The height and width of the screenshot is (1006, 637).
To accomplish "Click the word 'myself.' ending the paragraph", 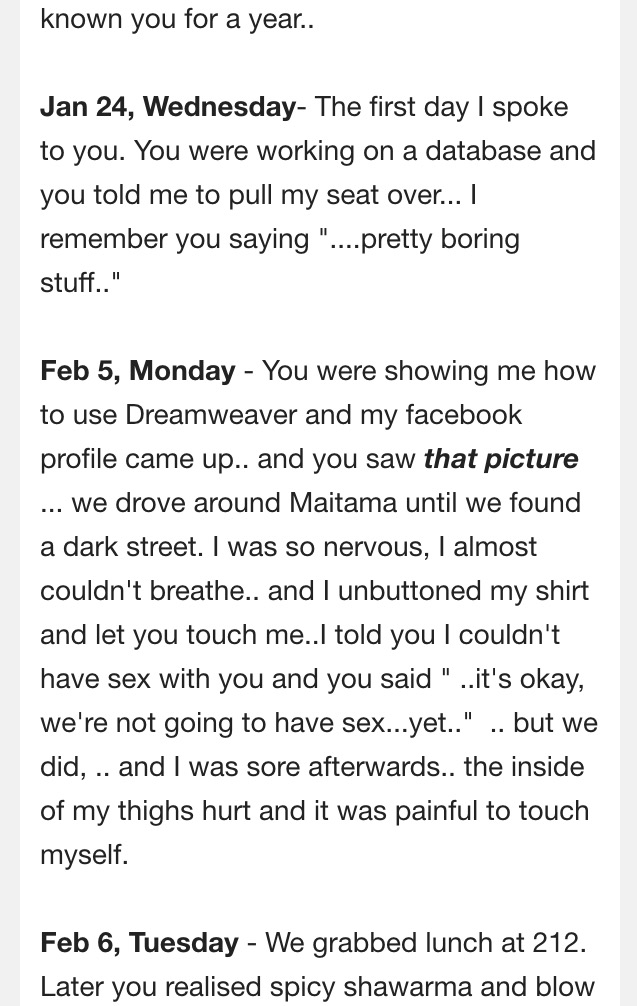I will pos(84,855).
